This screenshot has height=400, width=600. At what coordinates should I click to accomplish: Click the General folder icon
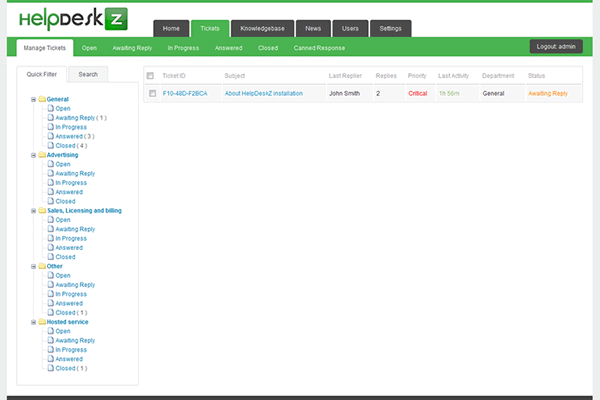coord(41,99)
